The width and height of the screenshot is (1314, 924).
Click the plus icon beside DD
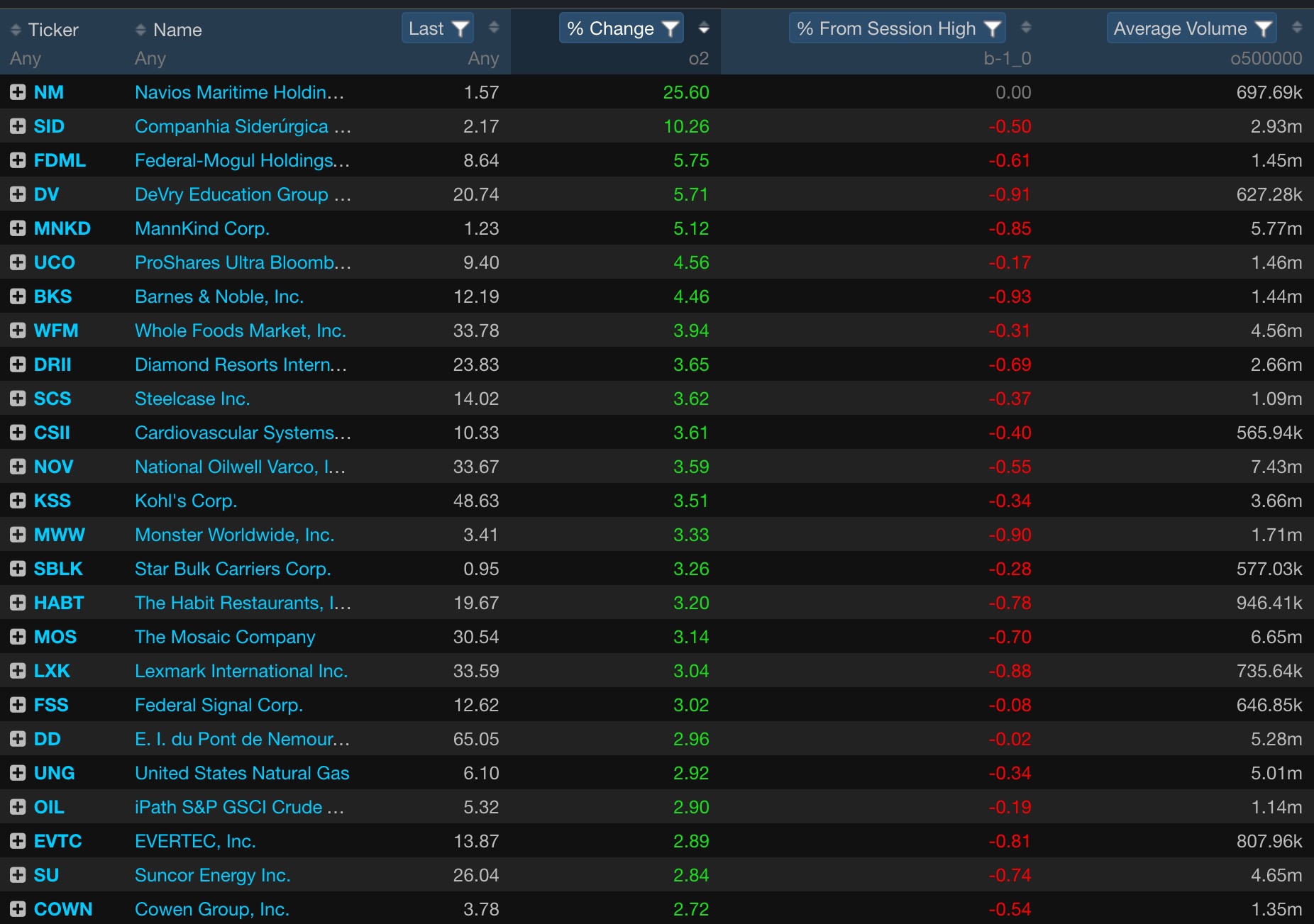click(18, 739)
